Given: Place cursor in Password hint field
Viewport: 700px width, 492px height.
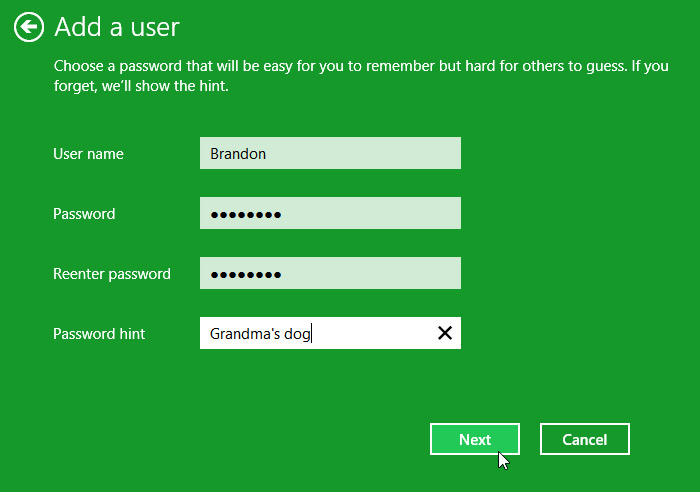Looking at the screenshot, I should point(370,333).
